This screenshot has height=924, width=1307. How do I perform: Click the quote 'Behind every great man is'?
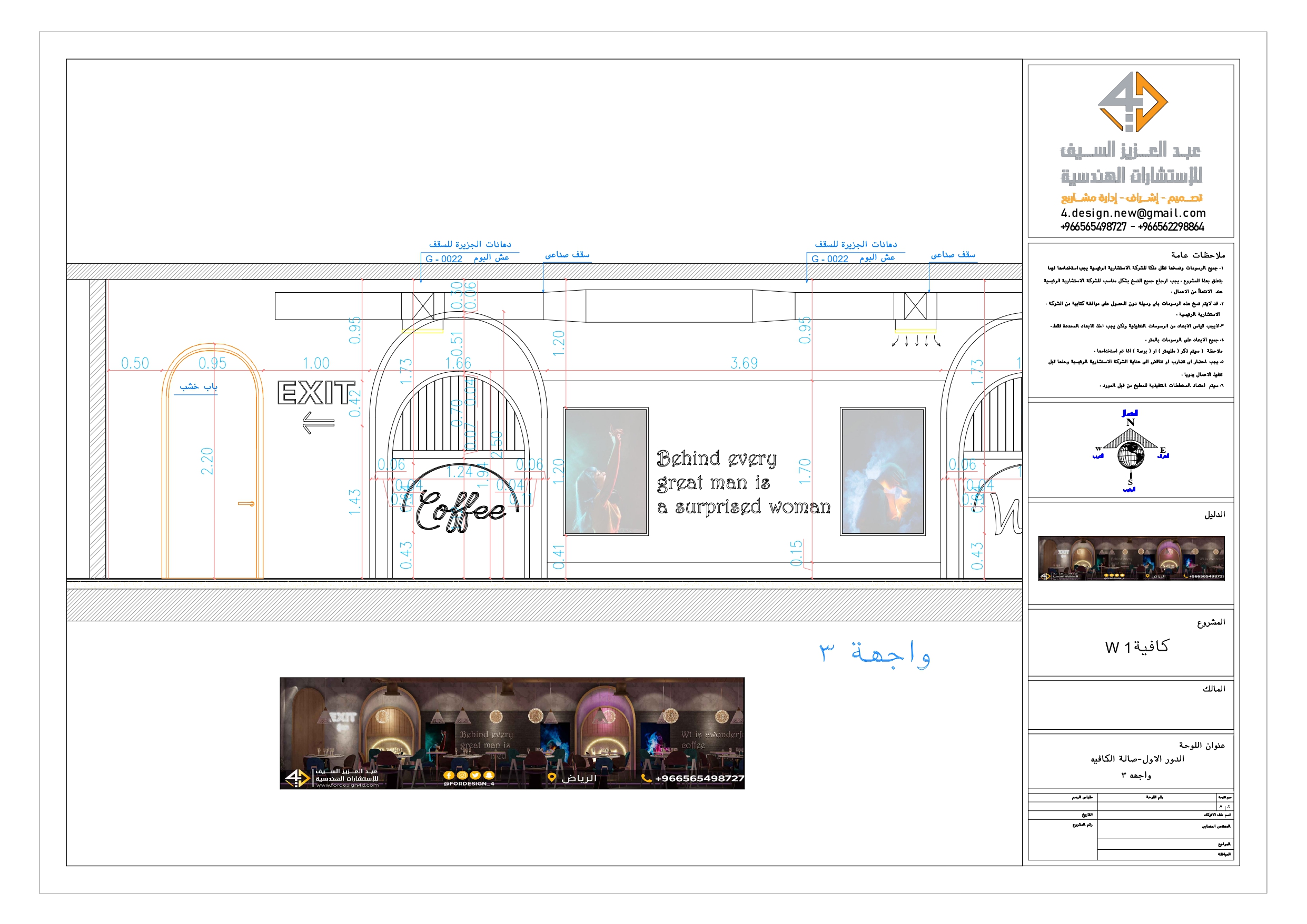point(717,470)
